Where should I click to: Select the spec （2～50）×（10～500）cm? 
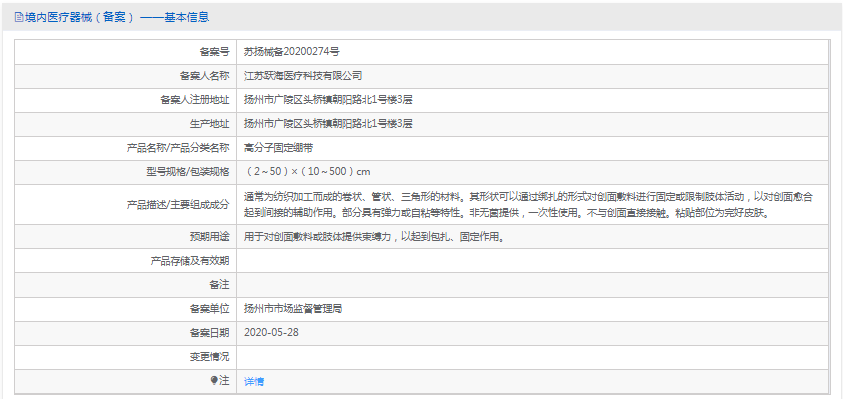(x=307, y=172)
